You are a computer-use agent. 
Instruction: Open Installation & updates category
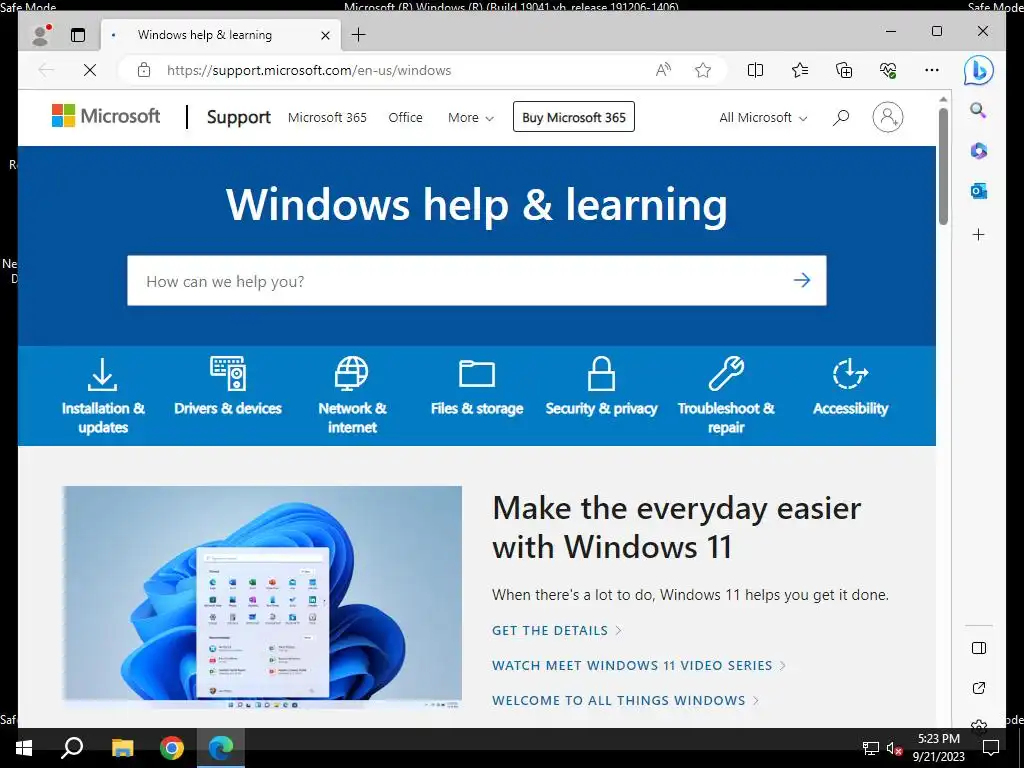tap(103, 396)
